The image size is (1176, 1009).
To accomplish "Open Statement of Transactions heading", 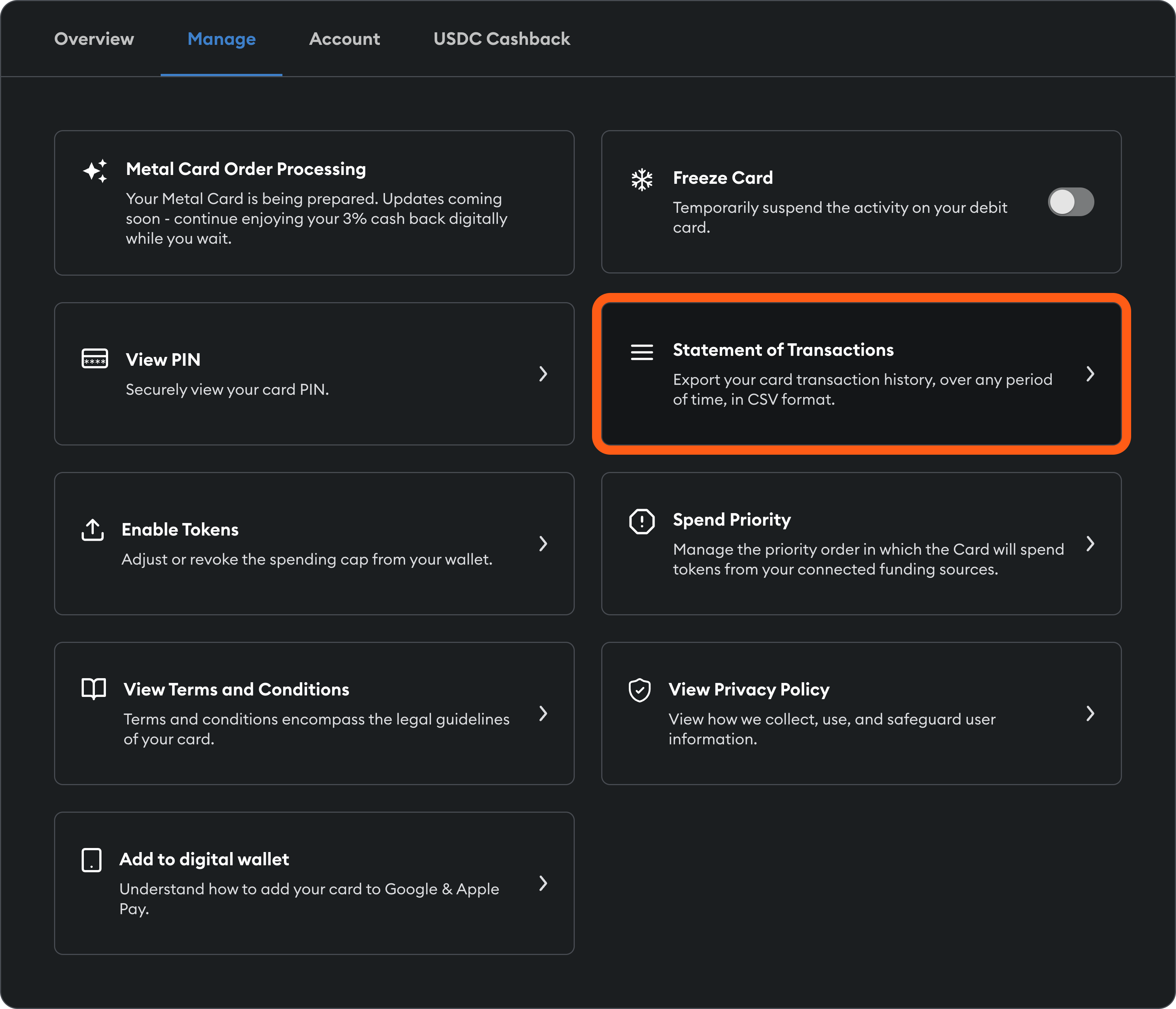I will click(x=783, y=350).
